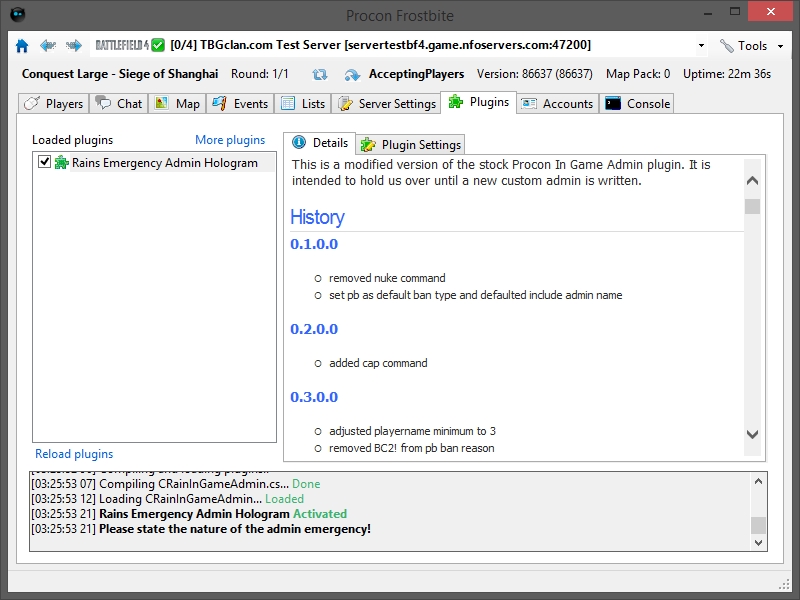Click down arrow of the plugin log scrollbar

pos(758,543)
